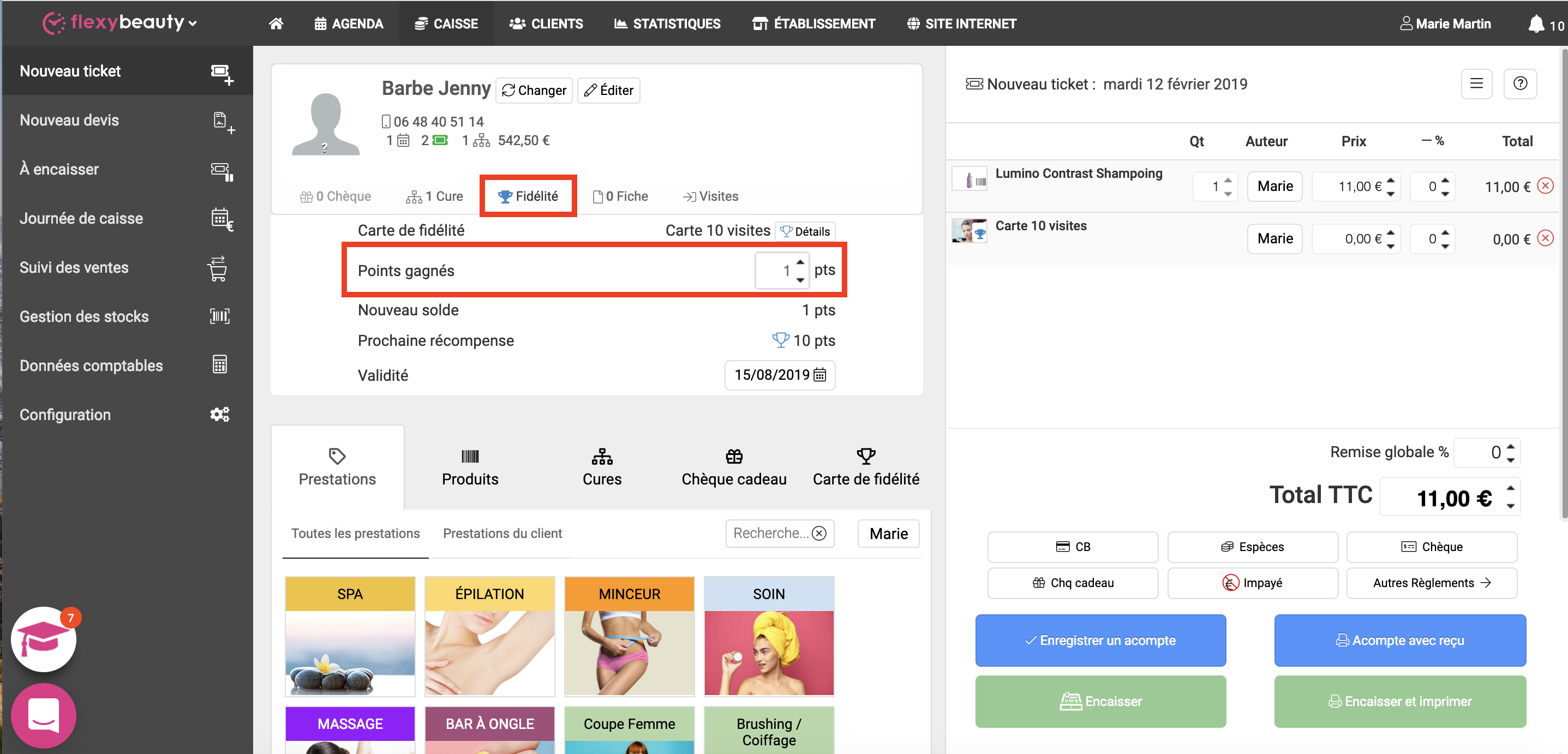Click the ticket hamburger menu icon
The height and width of the screenshot is (754, 1568).
(x=1476, y=83)
